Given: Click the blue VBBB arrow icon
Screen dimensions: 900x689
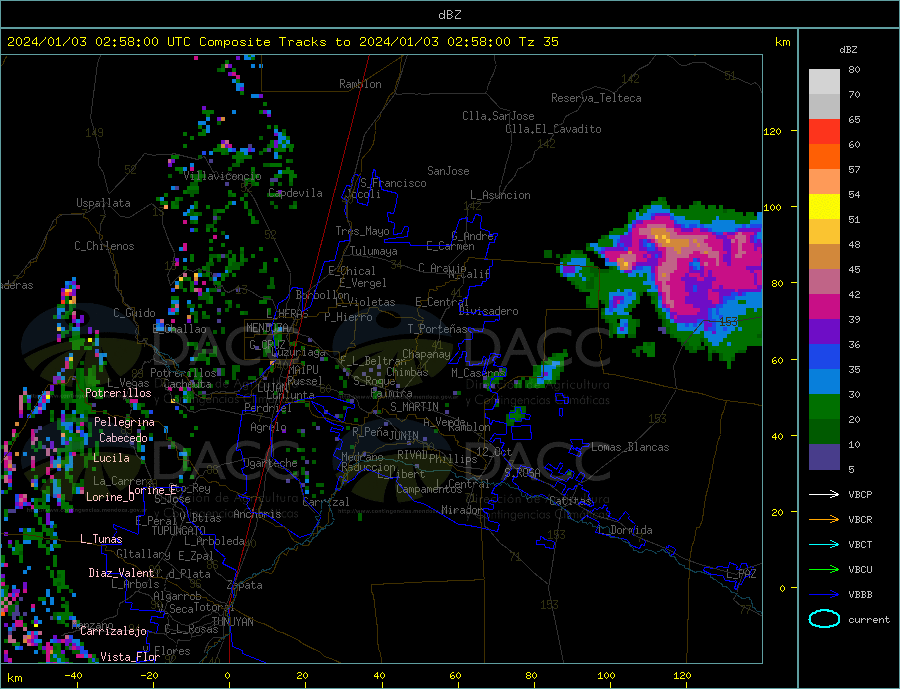Looking at the screenshot, I should click(x=824, y=594).
